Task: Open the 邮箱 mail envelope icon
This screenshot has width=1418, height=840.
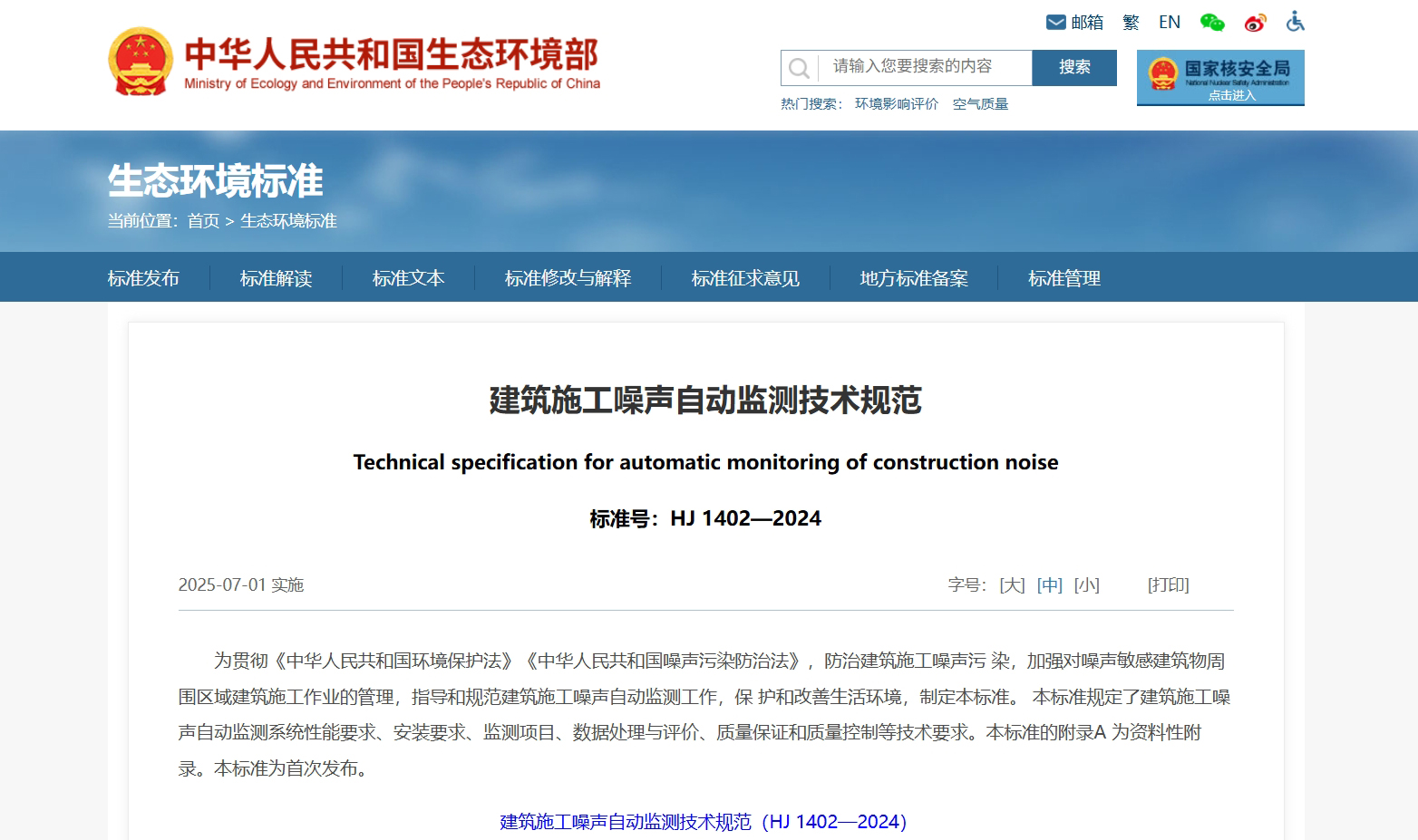Action: (1056, 21)
